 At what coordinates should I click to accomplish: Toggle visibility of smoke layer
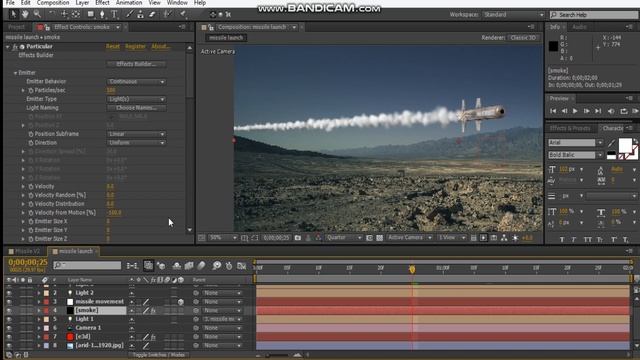9,311
